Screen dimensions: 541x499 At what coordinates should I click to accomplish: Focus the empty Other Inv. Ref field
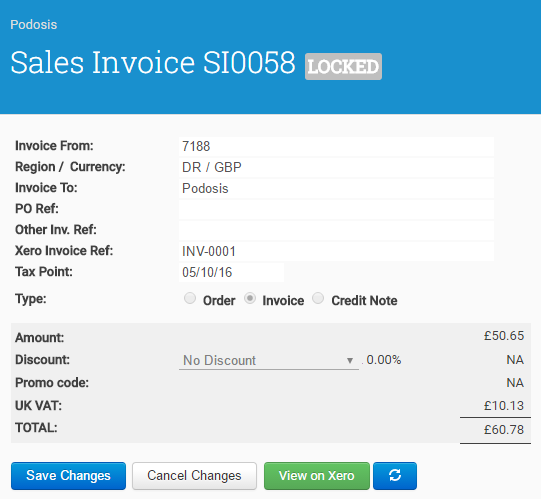[x=336, y=231]
